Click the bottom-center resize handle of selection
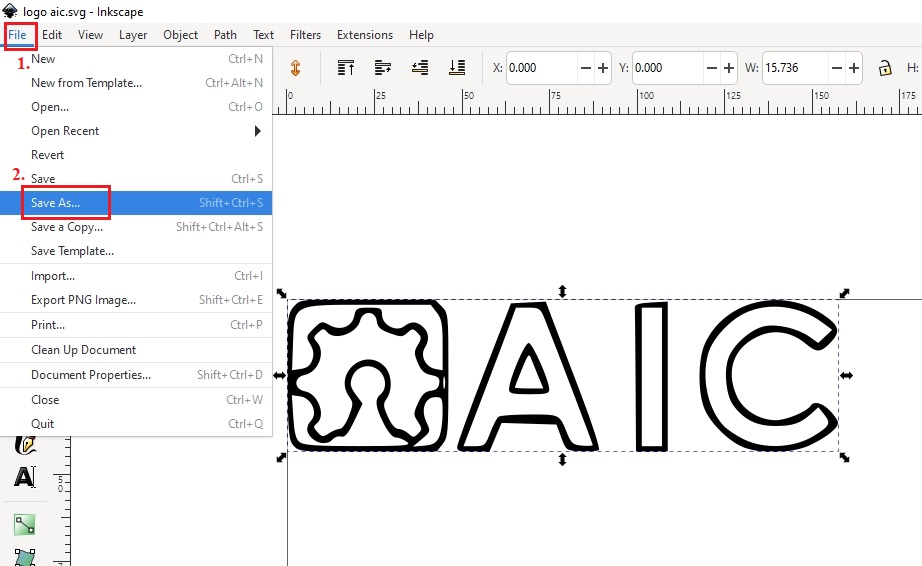This screenshot has width=922, height=566. click(x=562, y=459)
